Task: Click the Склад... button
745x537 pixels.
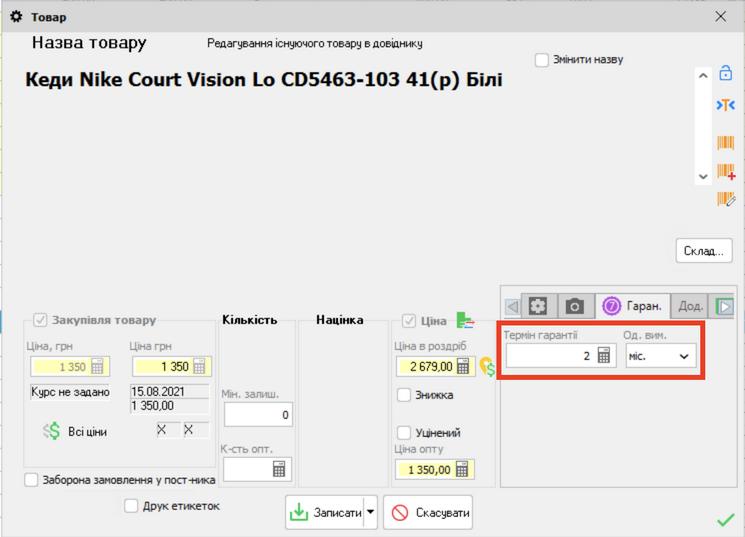Action: (x=704, y=250)
